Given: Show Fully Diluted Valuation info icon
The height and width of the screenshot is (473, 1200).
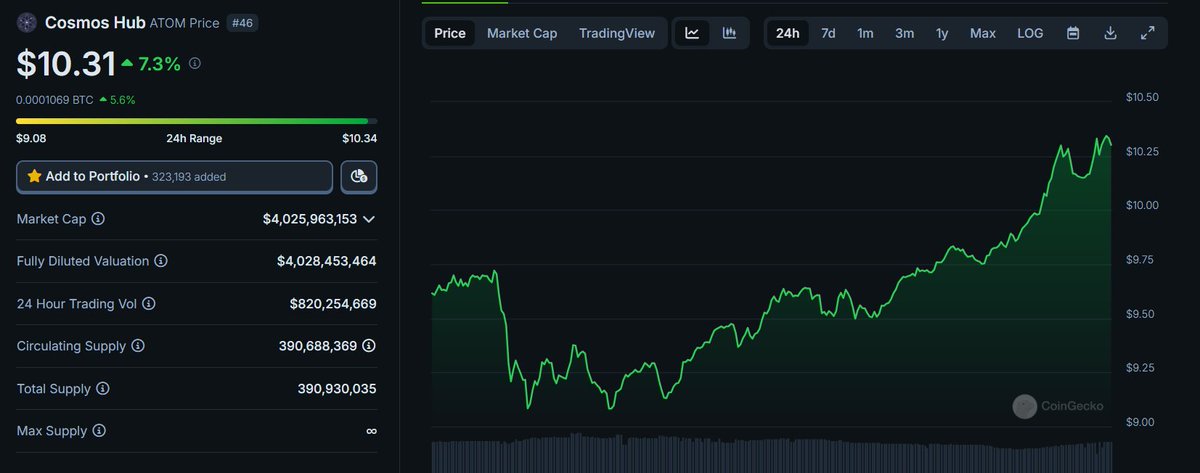Looking at the screenshot, I should pyautogui.click(x=161, y=261).
